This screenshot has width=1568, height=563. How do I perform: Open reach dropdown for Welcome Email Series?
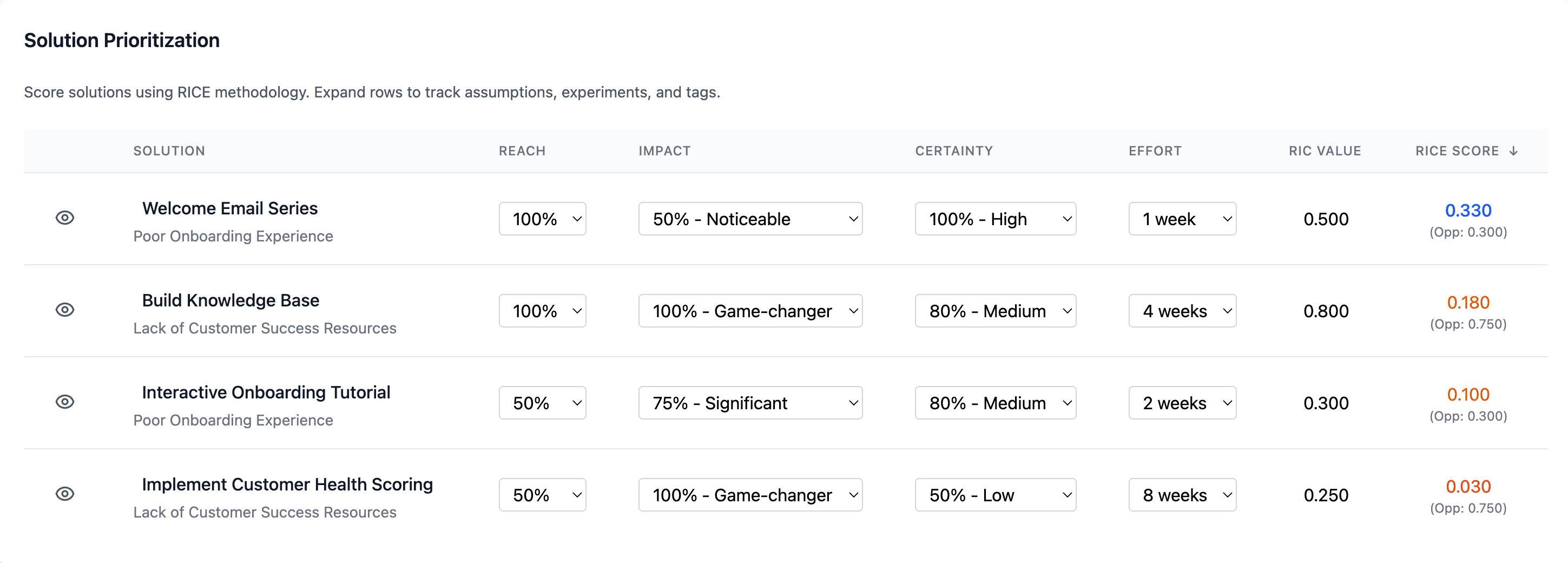click(542, 219)
